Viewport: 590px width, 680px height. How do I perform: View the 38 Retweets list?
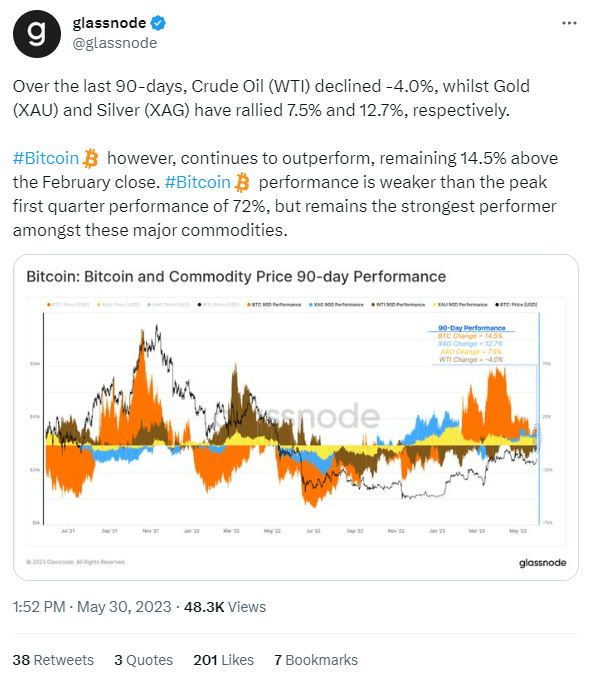tap(53, 660)
